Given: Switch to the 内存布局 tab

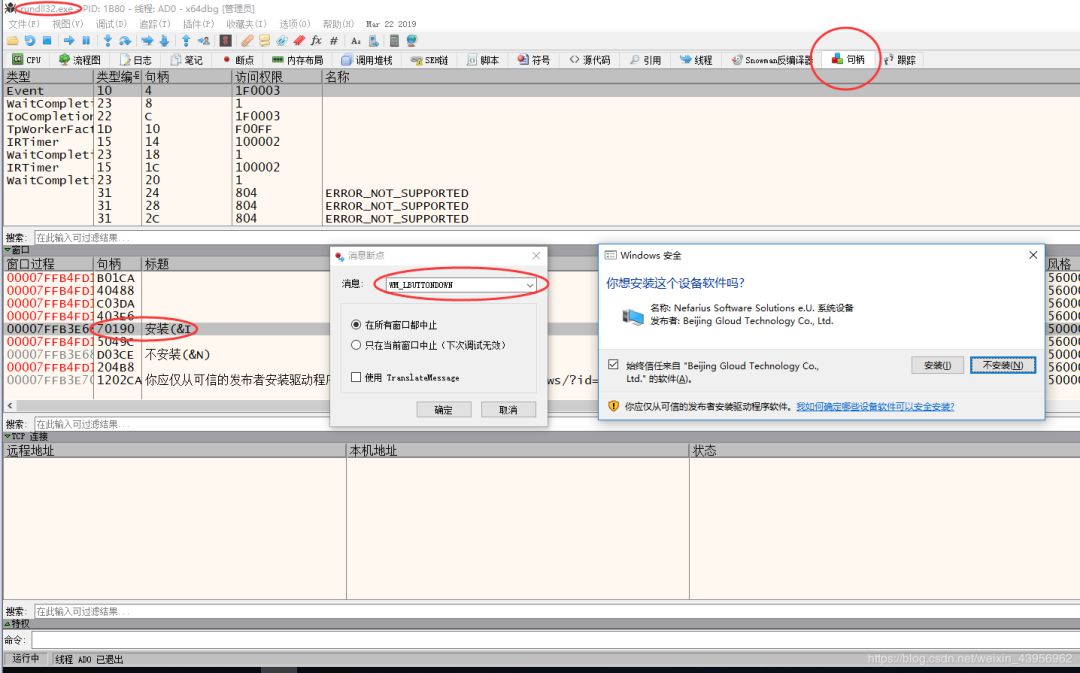Looking at the screenshot, I should click(298, 60).
